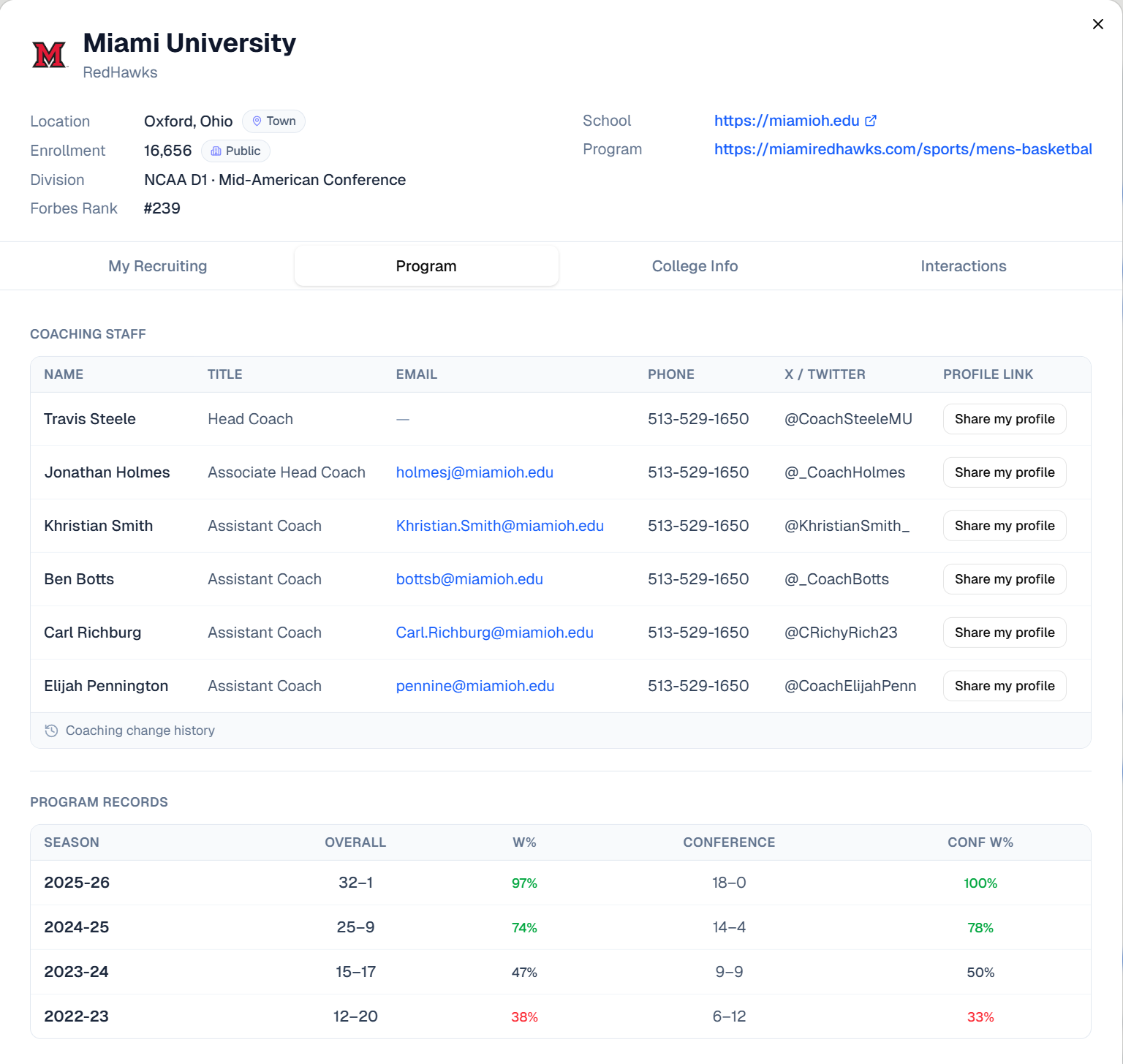Email bottsb@miamioh.edu

469,579
